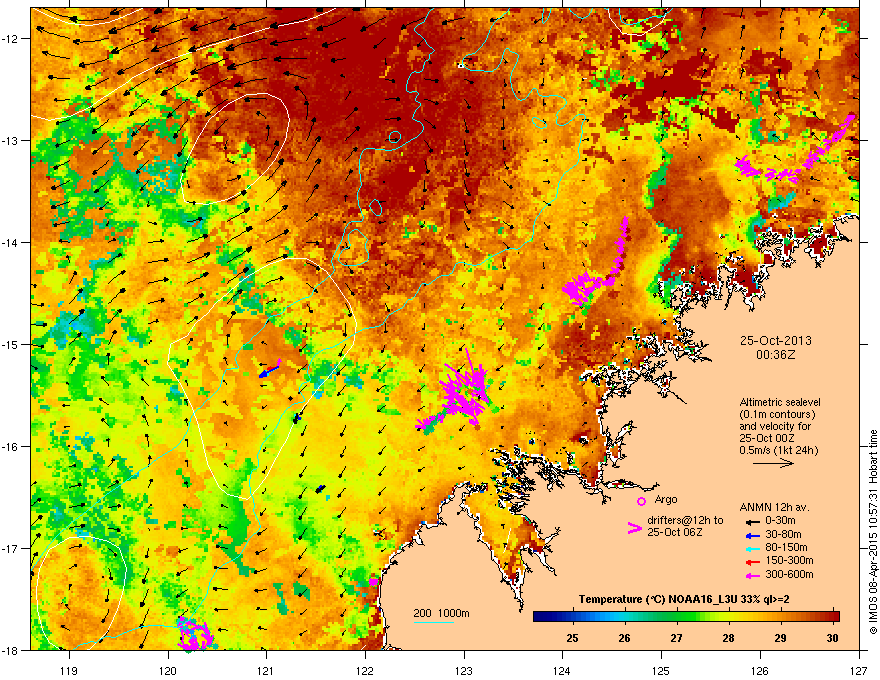Click the color bar tick label '27'
The image size is (880, 680).
676,638
